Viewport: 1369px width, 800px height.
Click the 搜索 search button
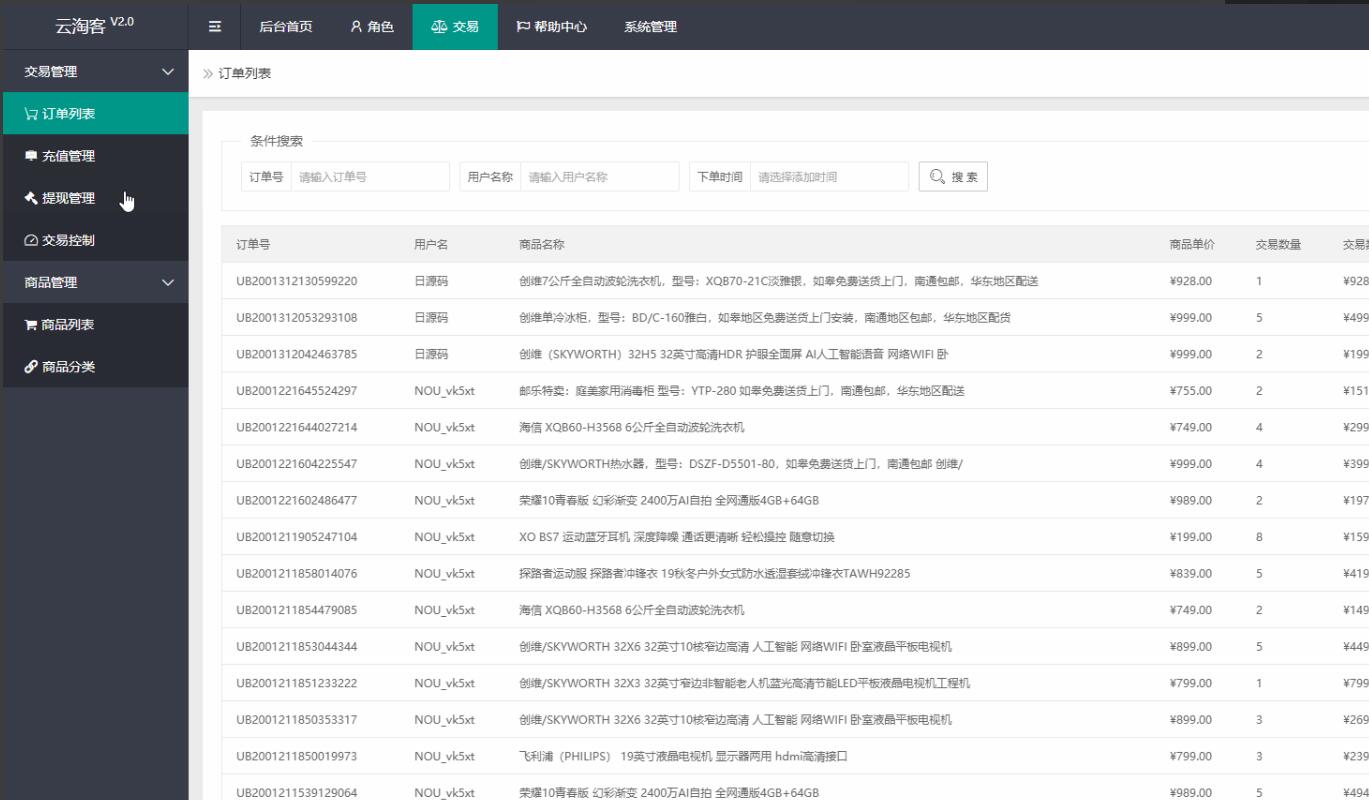[953, 177]
